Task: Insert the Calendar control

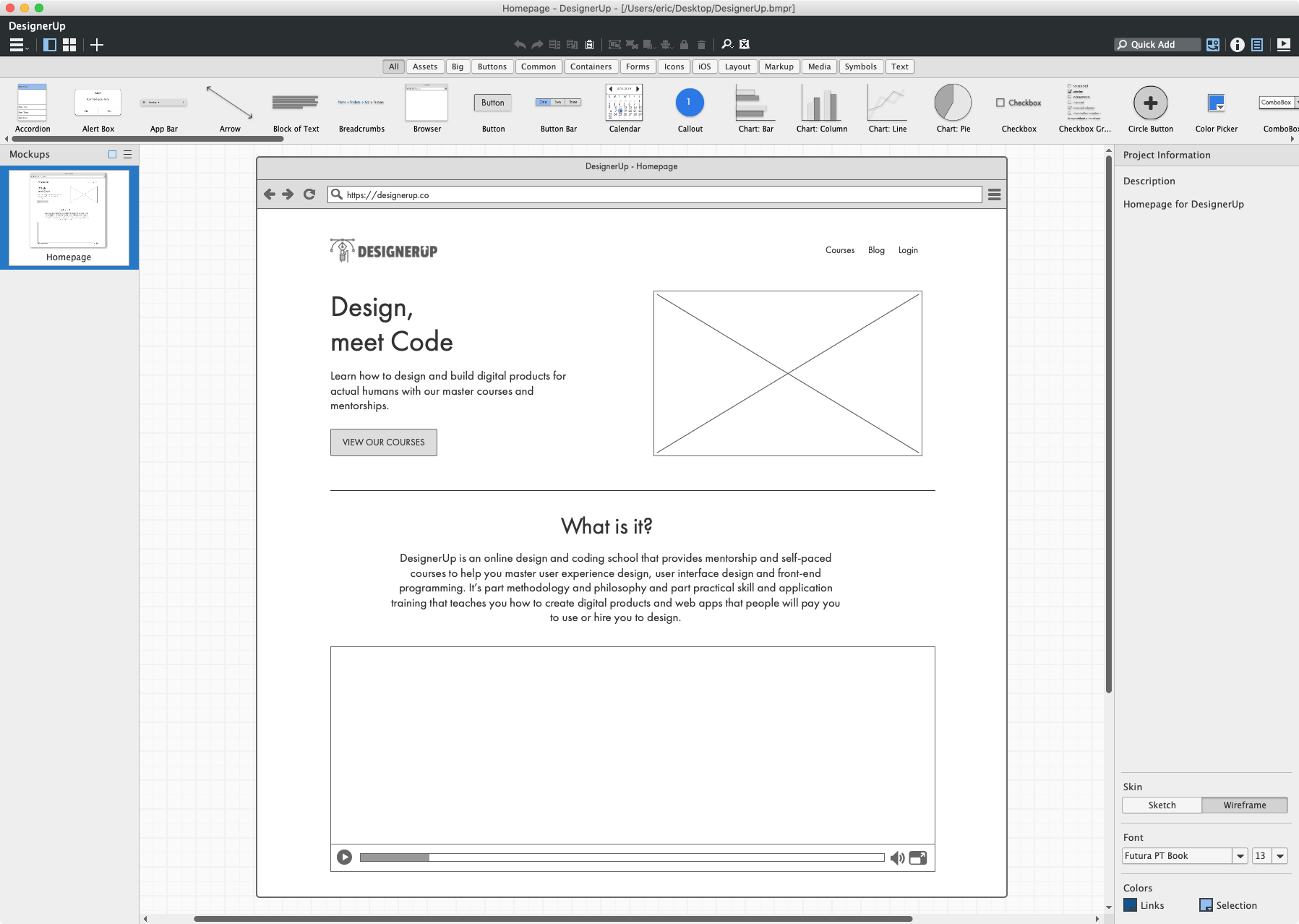Action: (x=625, y=108)
